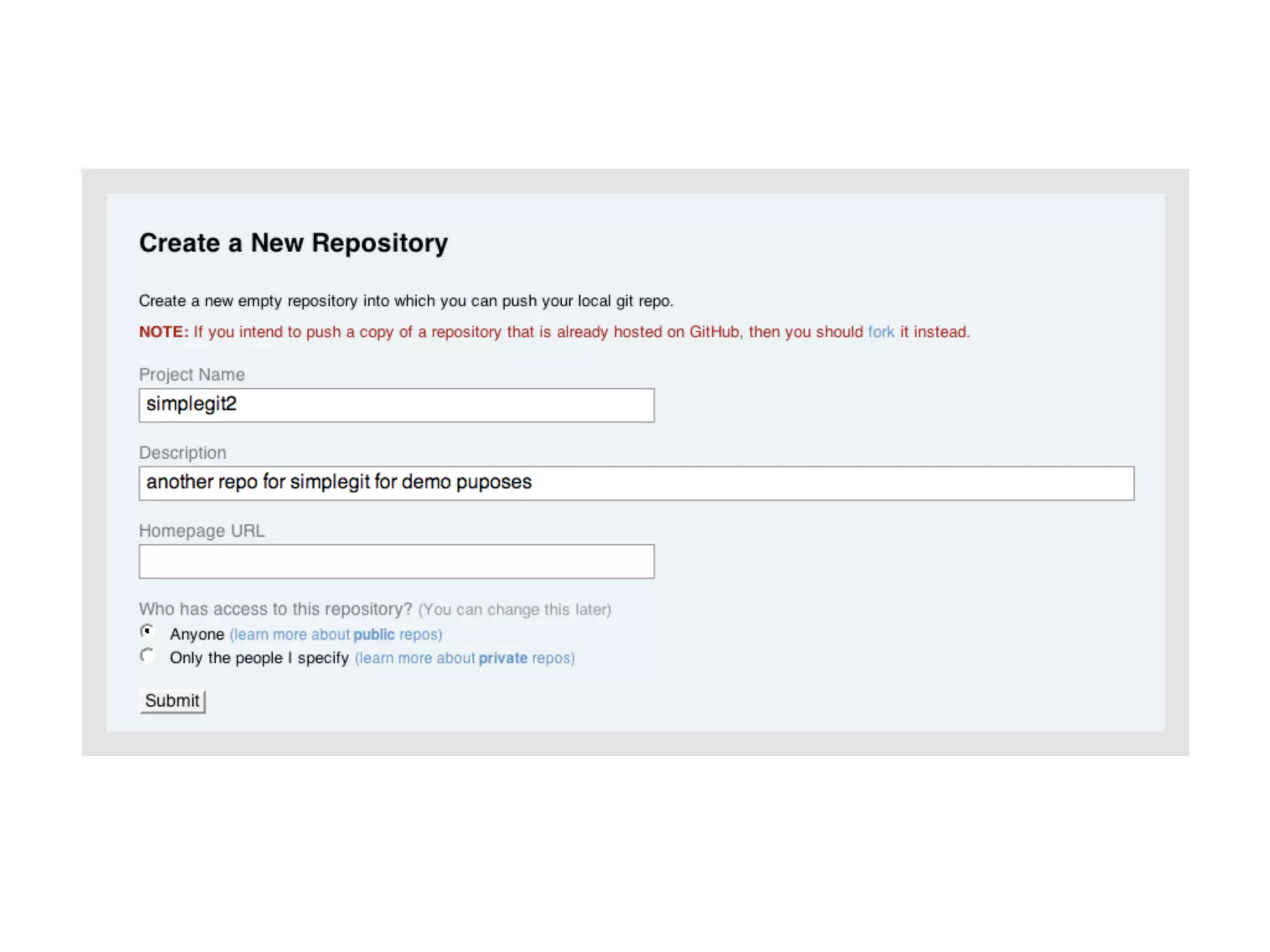
Task: Select the Only the people I specify radio button
Action: coord(147,655)
